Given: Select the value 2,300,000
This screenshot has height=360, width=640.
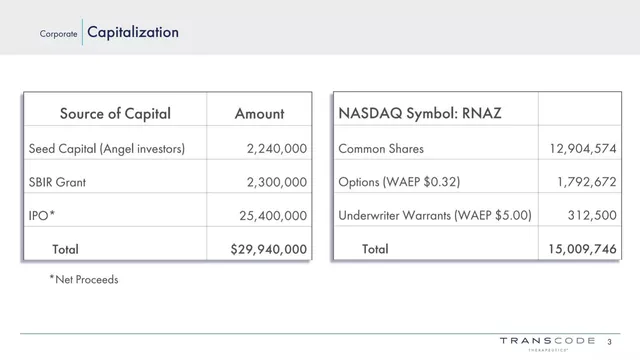Looking at the screenshot, I should tap(277, 182).
